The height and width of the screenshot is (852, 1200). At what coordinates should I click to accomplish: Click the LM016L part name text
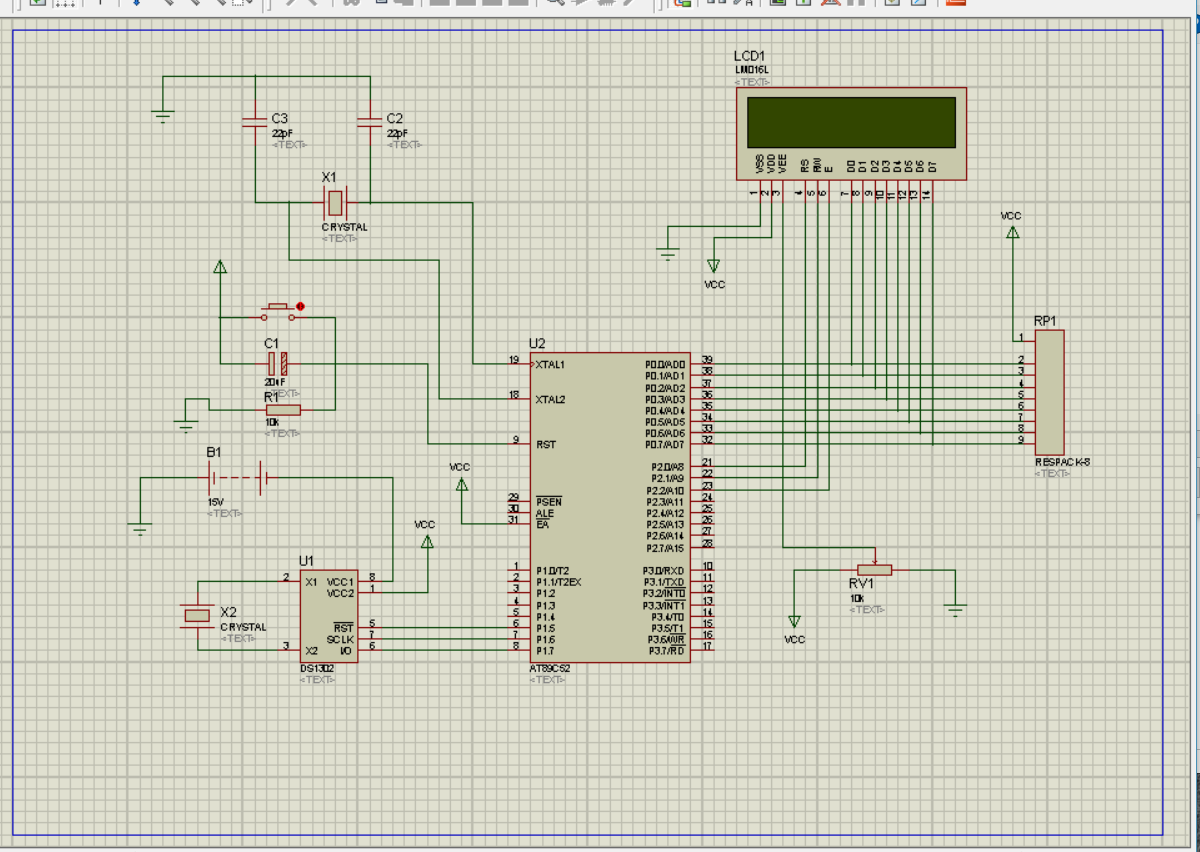(x=753, y=70)
